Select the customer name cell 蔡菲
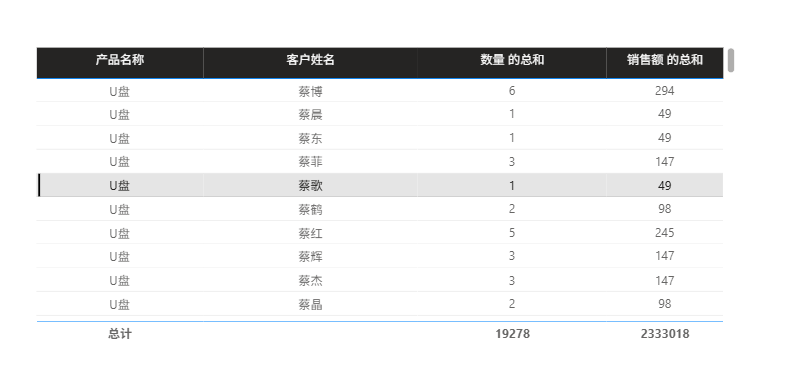 310,162
